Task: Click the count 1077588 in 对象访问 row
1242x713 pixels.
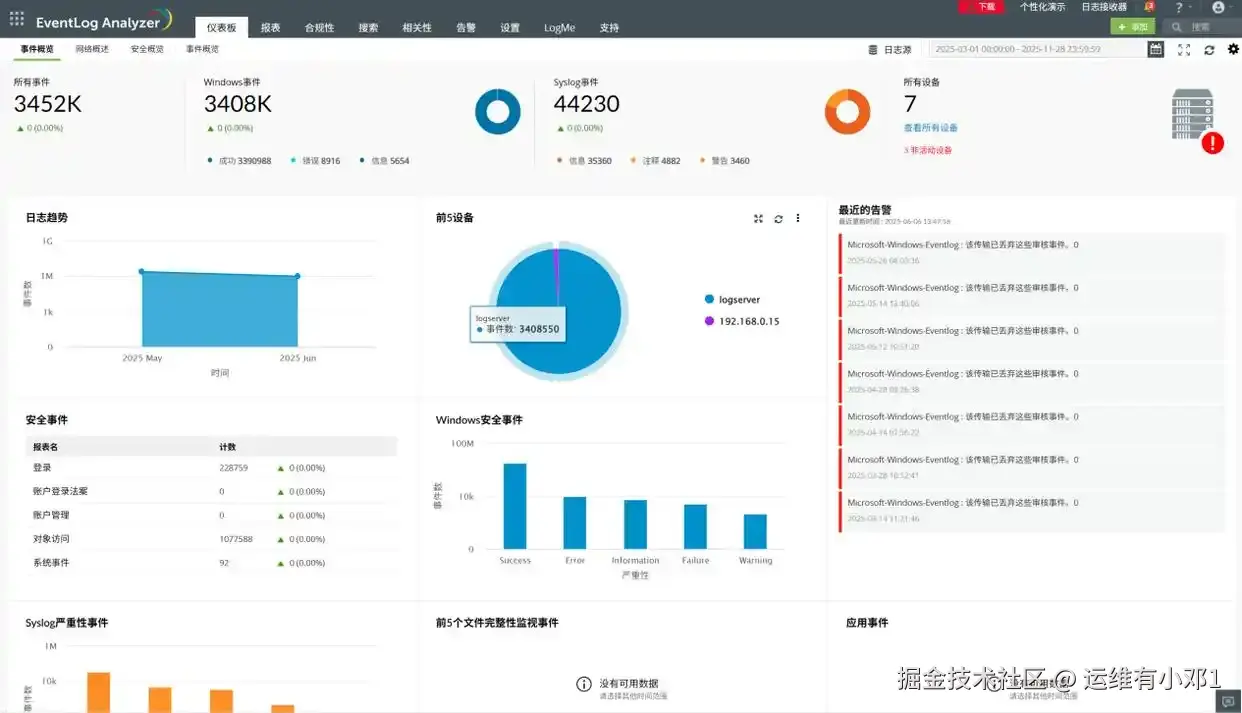Action: (237, 539)
